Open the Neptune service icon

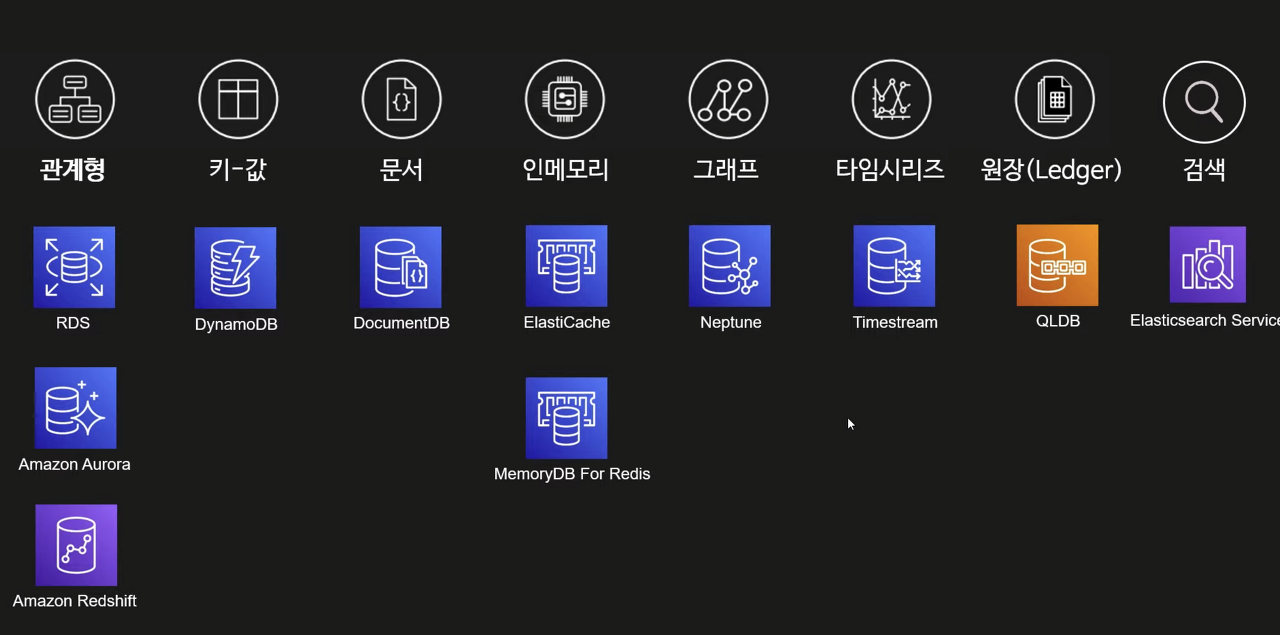point(730,266)
